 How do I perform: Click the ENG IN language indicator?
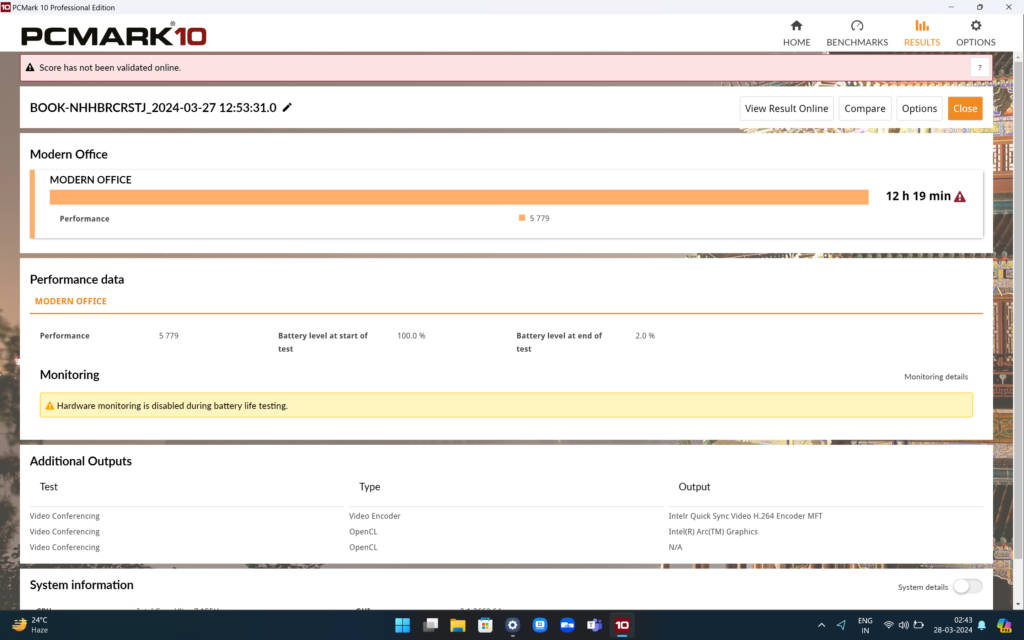tap(865, 625)
